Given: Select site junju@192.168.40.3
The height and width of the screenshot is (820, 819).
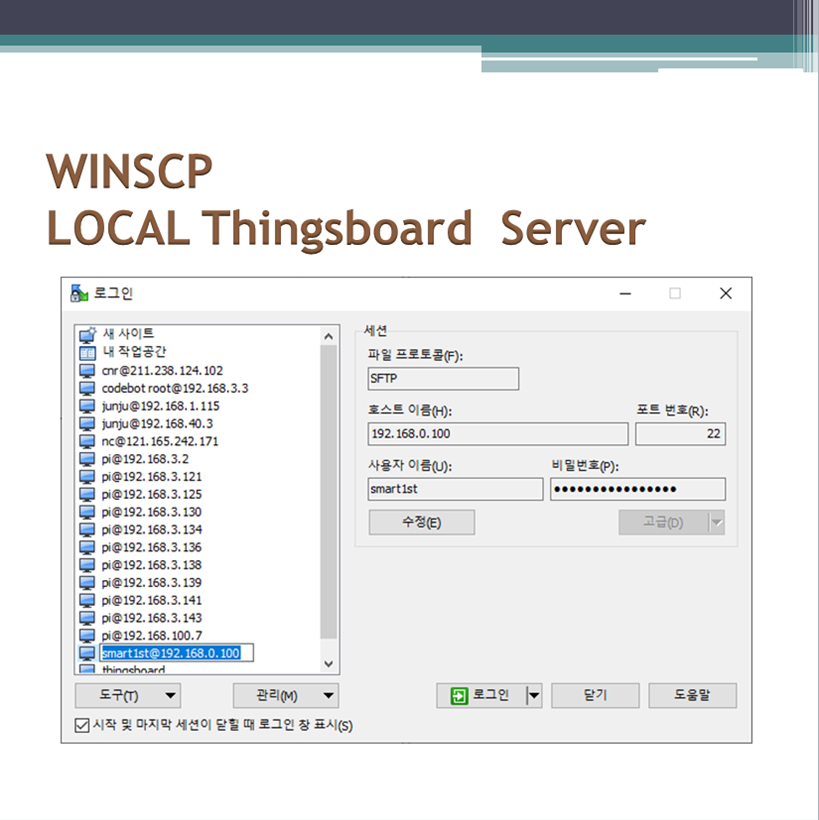Looking at the screenshot, I should [x=157, y=424].
